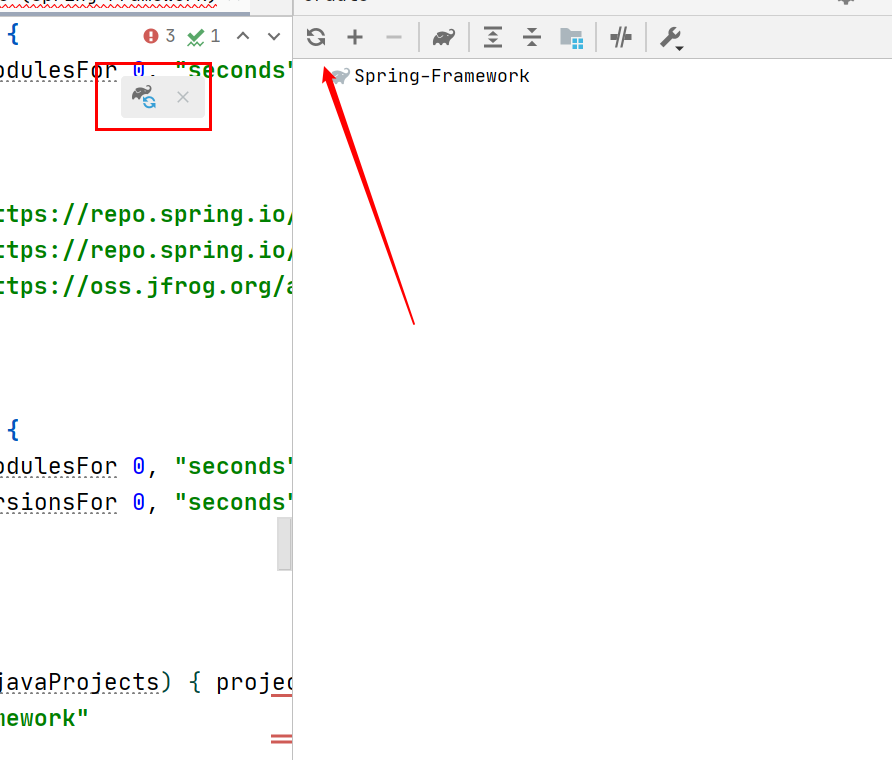Click the green typo count indicator
The width and height of the screenshot is (892, 760).
204,36
